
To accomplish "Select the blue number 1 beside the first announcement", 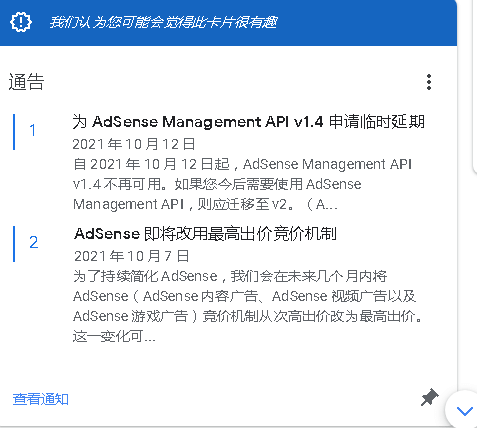I will click(x=32, y=130).
